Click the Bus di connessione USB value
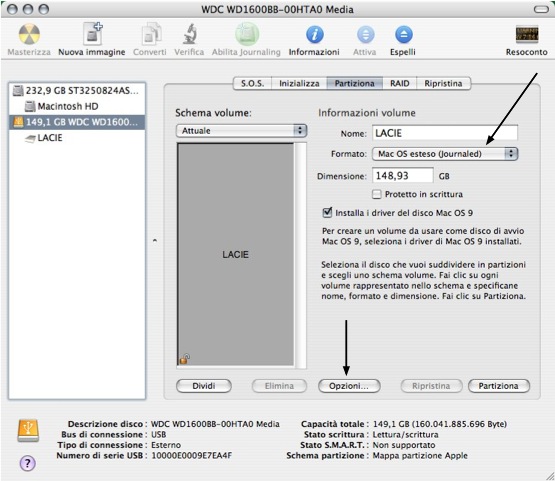The height and width of the screenshot is (481, 555). click(x=159, y=434)
